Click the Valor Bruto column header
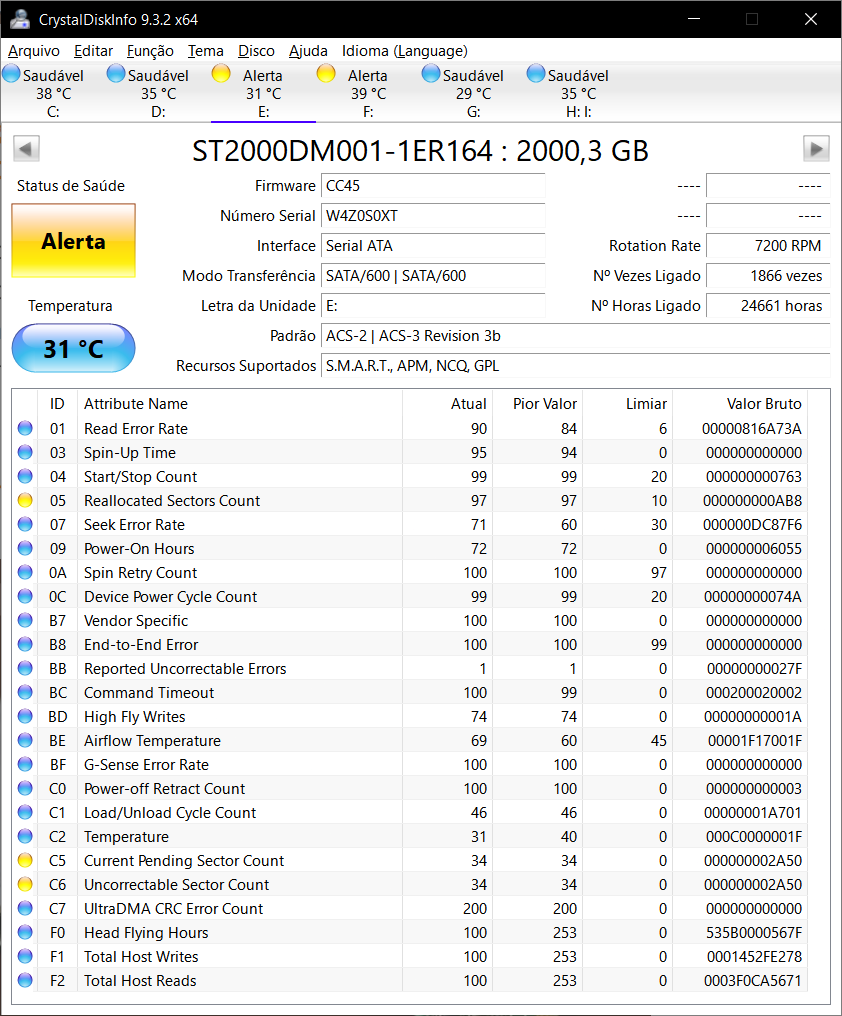Image resolution: width=842 pixels, height=1016 pixels. point(740,404)
